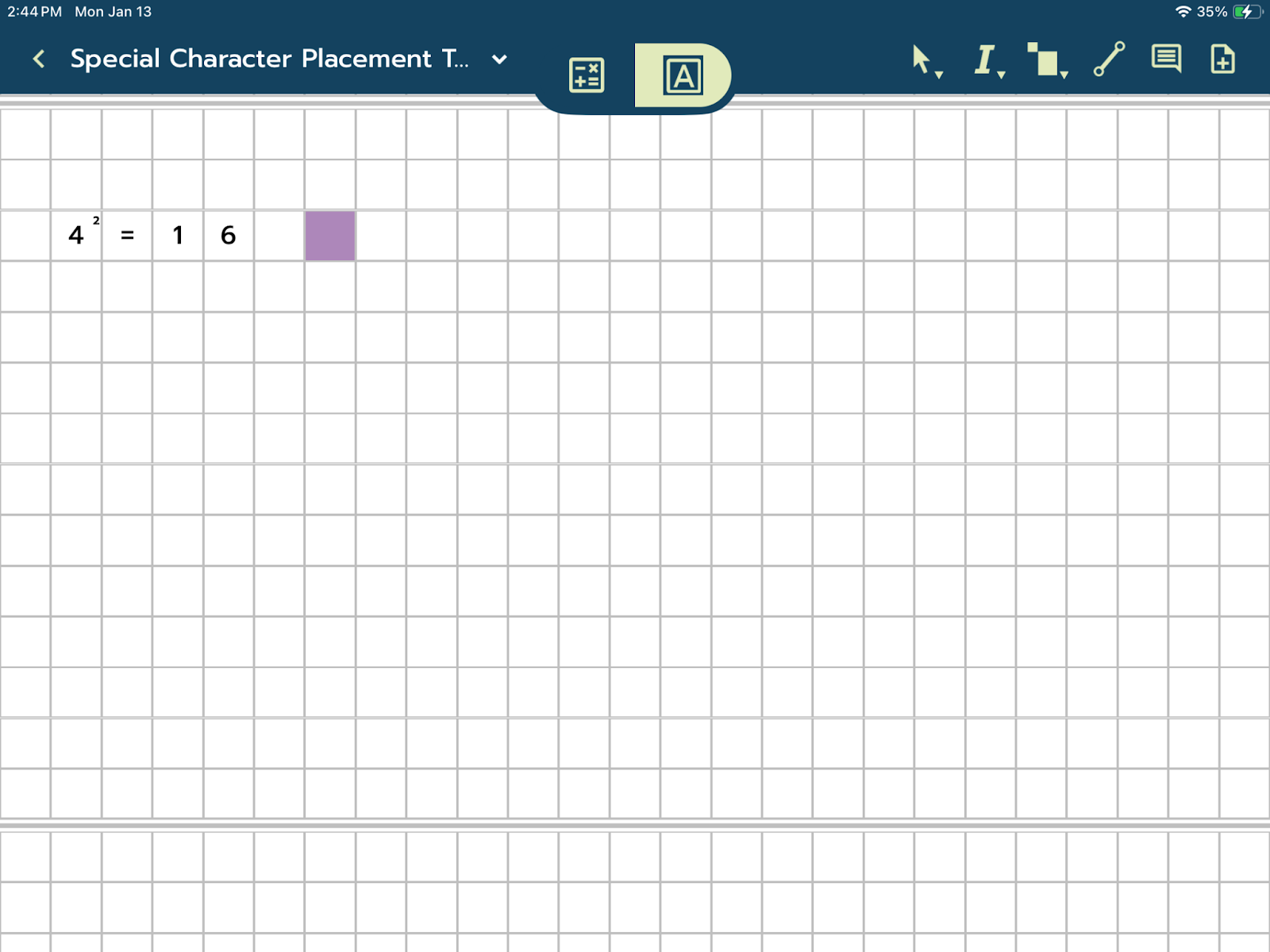The height and width of the screenshot is (952, 1270).
Task: Tap the Wi-Fi status icon
Action: (1183, 12)
